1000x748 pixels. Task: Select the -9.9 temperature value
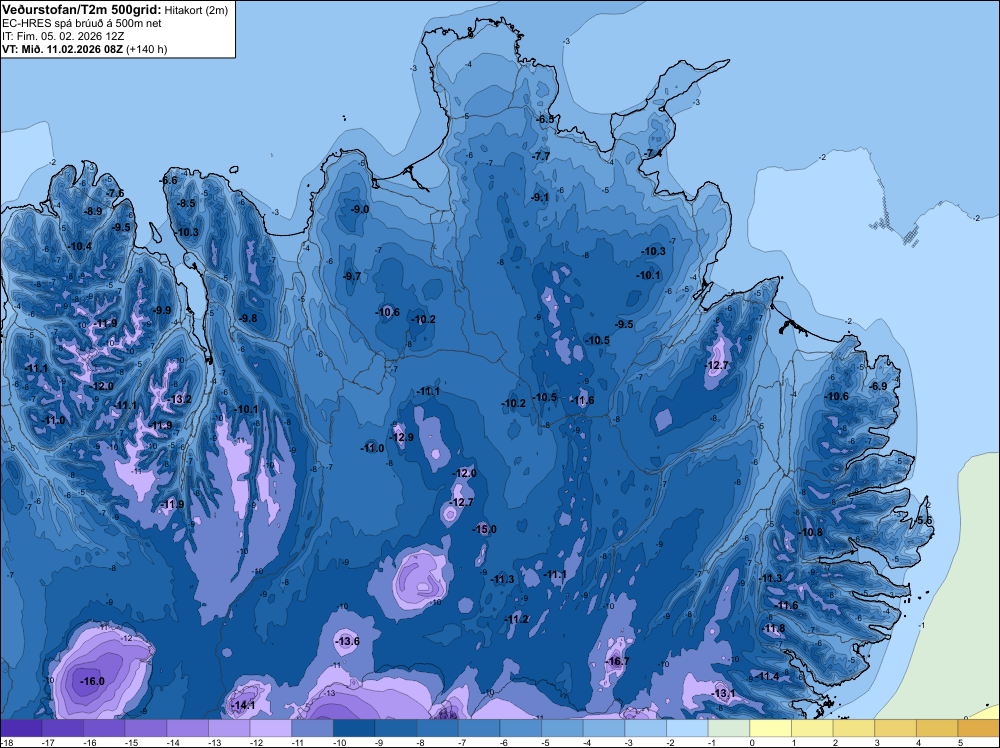pos(162,311)
